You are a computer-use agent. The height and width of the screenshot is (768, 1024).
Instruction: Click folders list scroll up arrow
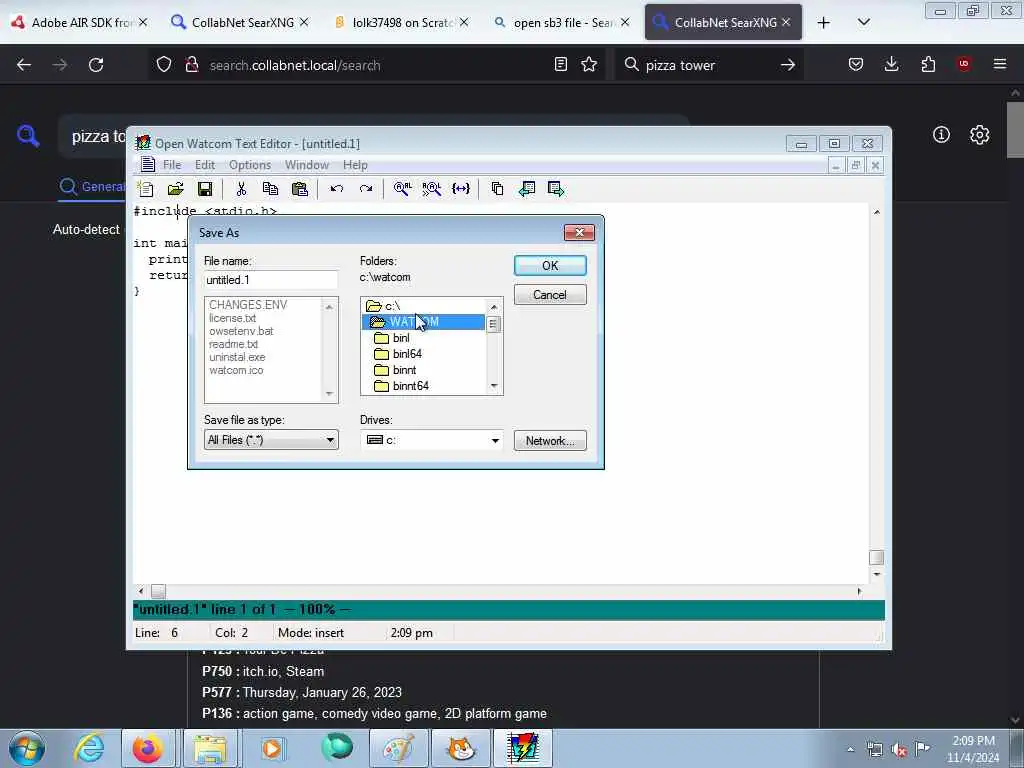point(494,307)
